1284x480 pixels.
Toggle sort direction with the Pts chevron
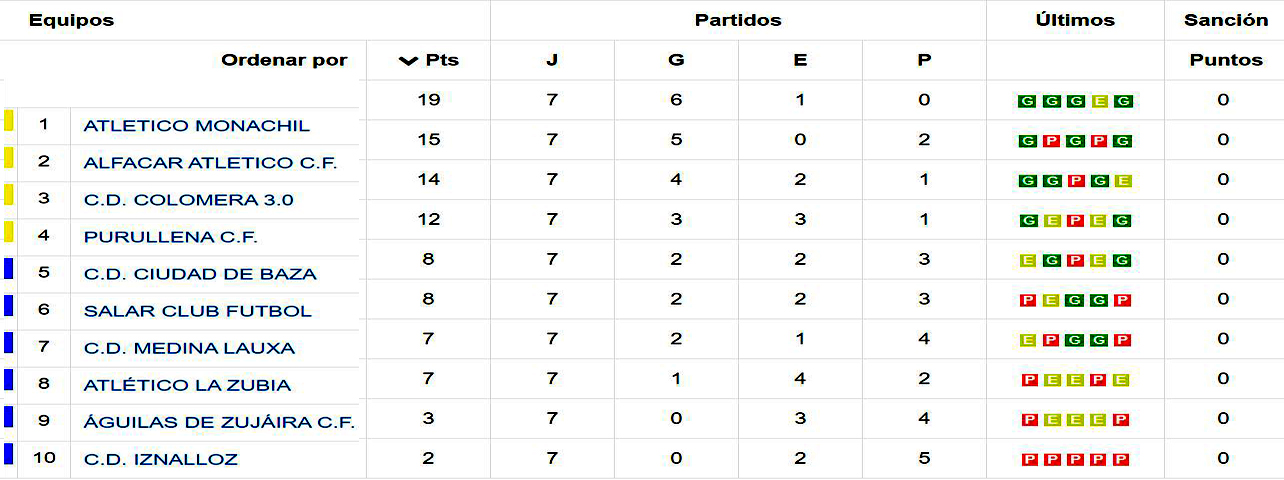[407, 61]
